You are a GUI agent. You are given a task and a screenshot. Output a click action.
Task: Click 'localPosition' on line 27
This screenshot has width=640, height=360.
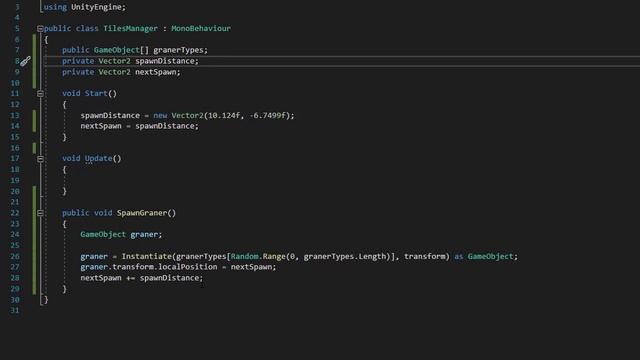(x=187, y=267)
